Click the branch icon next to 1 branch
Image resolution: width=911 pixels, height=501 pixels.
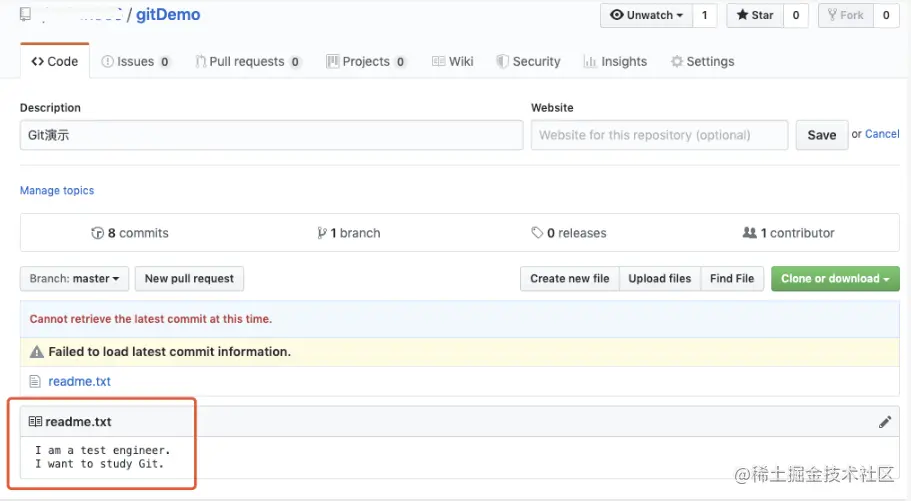[x=322, y=233]
